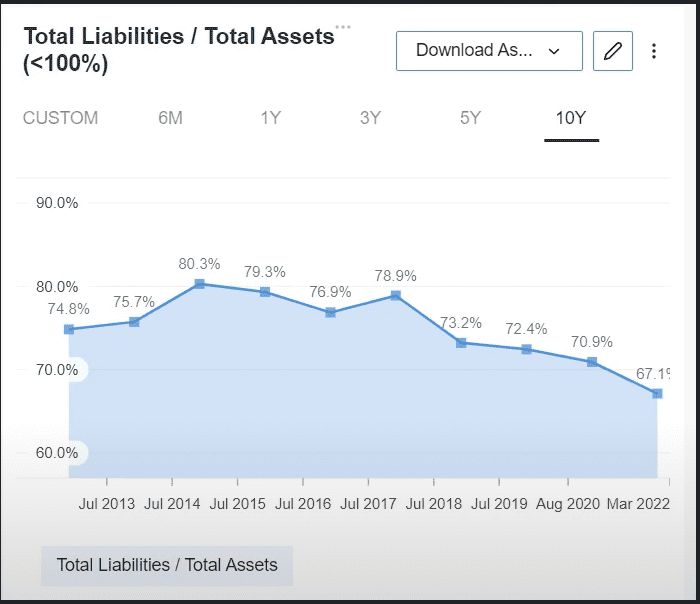The width and height of the screenshot is (700, 604).
Task: Click the 79.3% data point marker
Action: (265, 292)
